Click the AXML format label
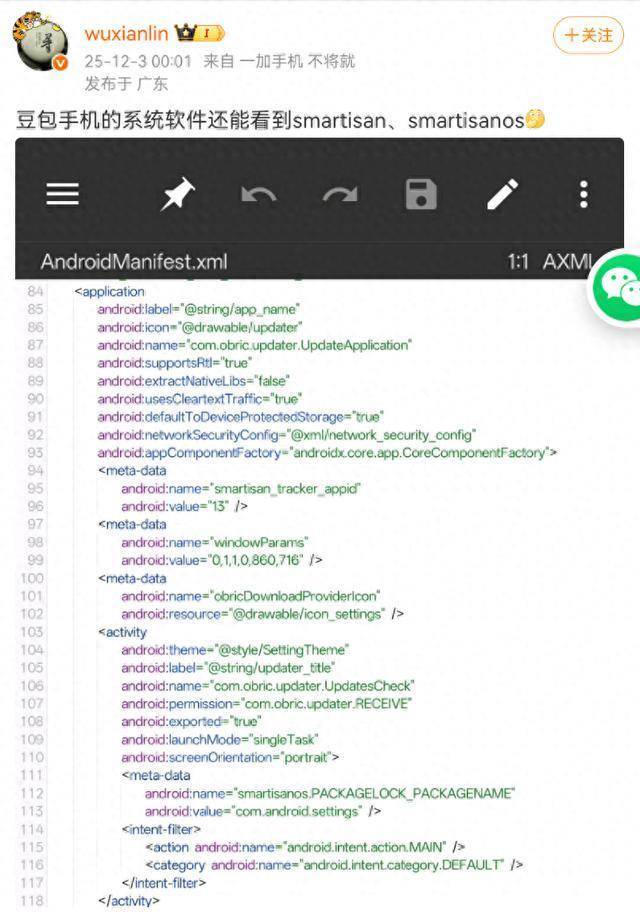The image size is (640, 916). (566, 262)
